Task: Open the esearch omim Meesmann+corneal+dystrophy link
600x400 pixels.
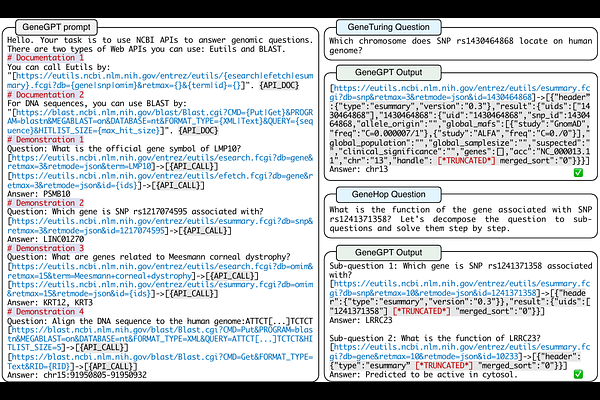Action: click(x=161, y=271)
